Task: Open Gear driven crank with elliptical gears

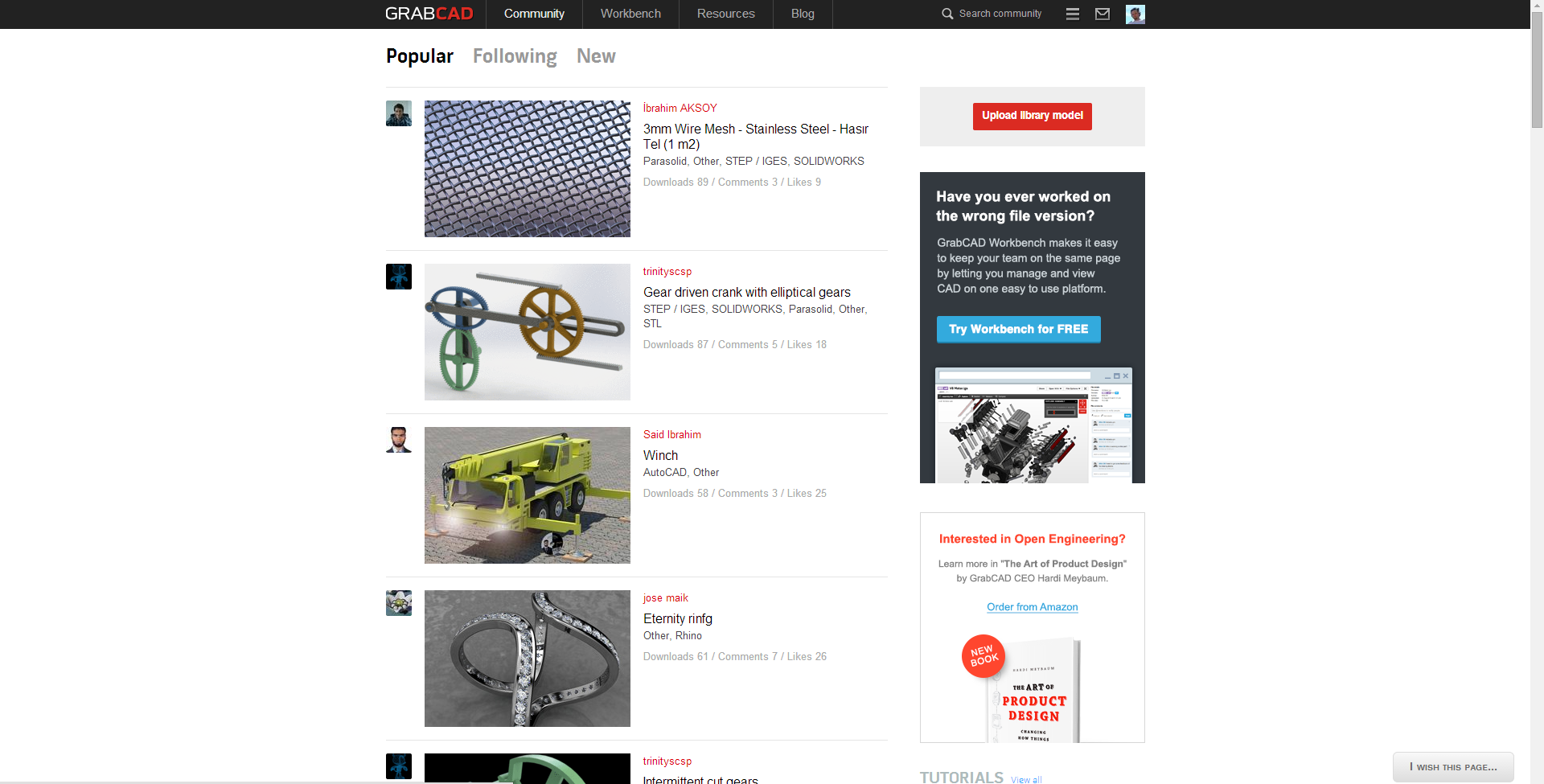Action: tap(747, 293)
